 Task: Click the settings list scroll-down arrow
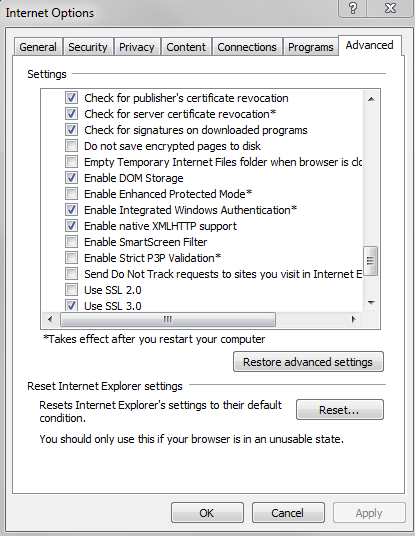pyautogui.click(x=371, y=303)
